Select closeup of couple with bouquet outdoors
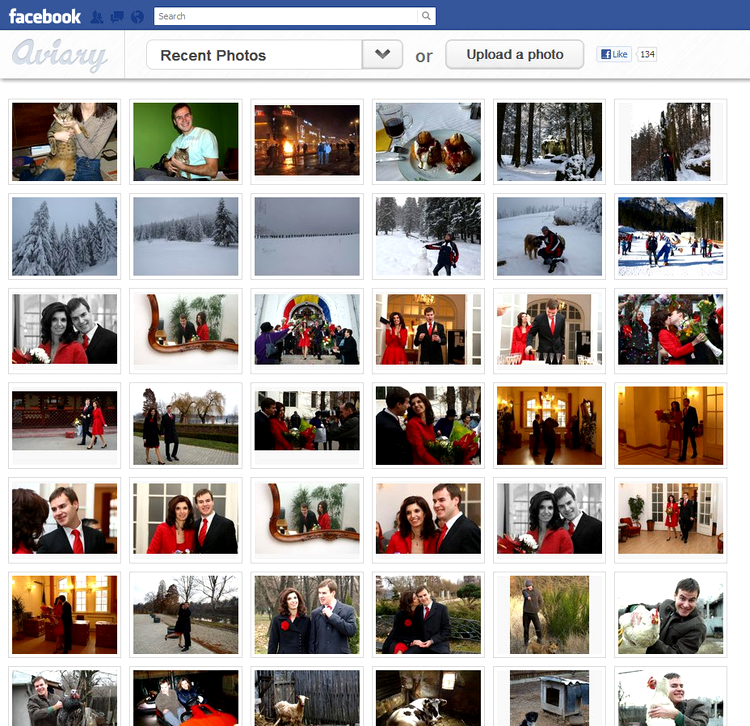Viewport: 750px width, 726px height. pyautogui.click(x=428, y=425)
